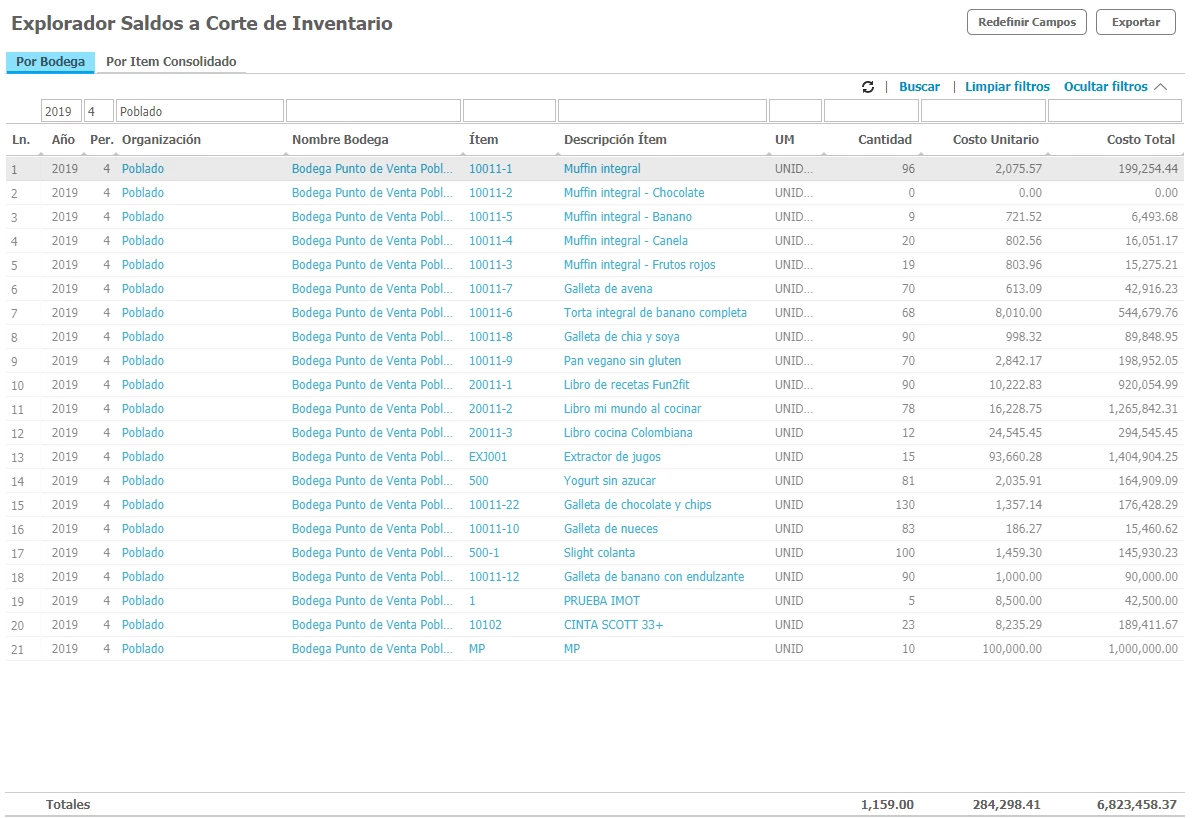
Task: Collapse filters with the Ocultar filtros chevron
Action: coord(1161,87)
